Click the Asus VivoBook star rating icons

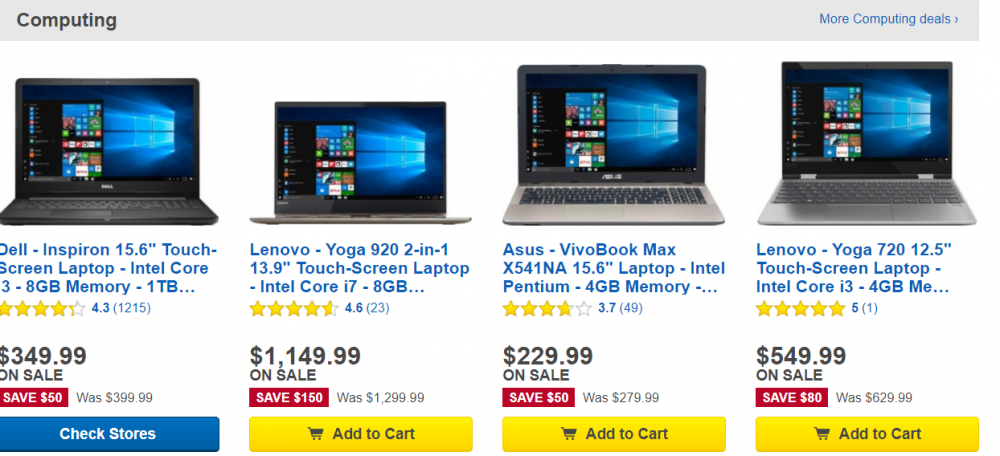[547, 309]
